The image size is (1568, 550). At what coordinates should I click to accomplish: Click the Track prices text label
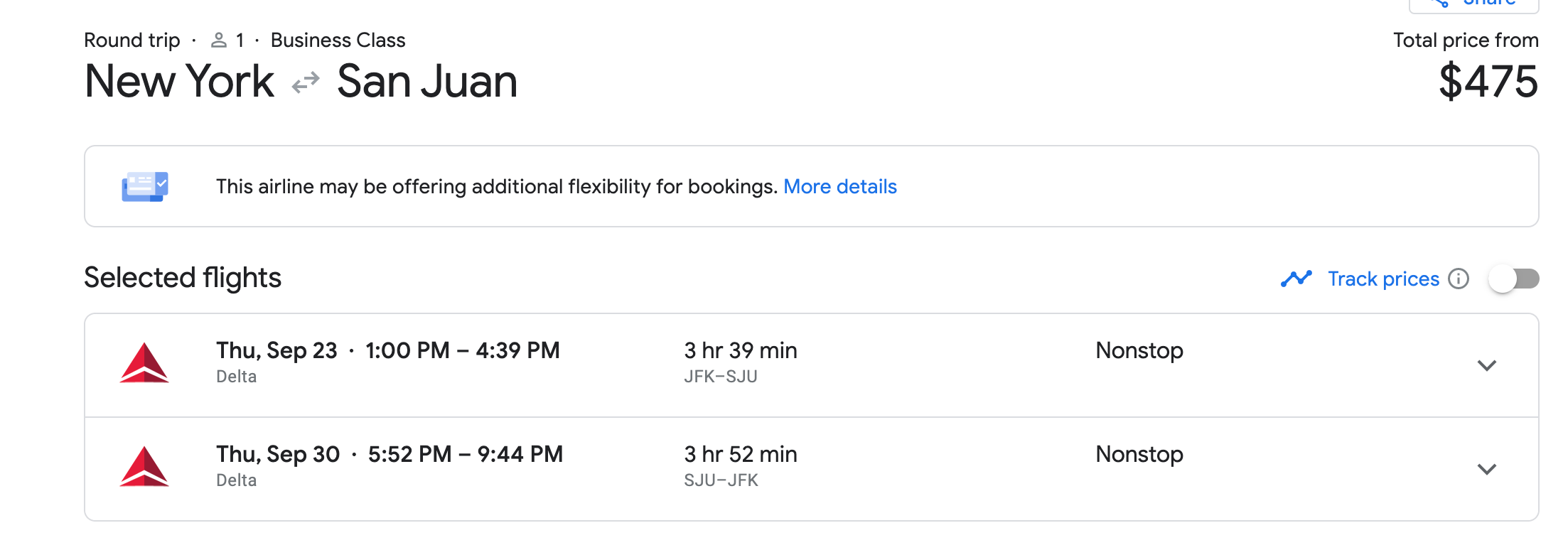[1383, 279]
